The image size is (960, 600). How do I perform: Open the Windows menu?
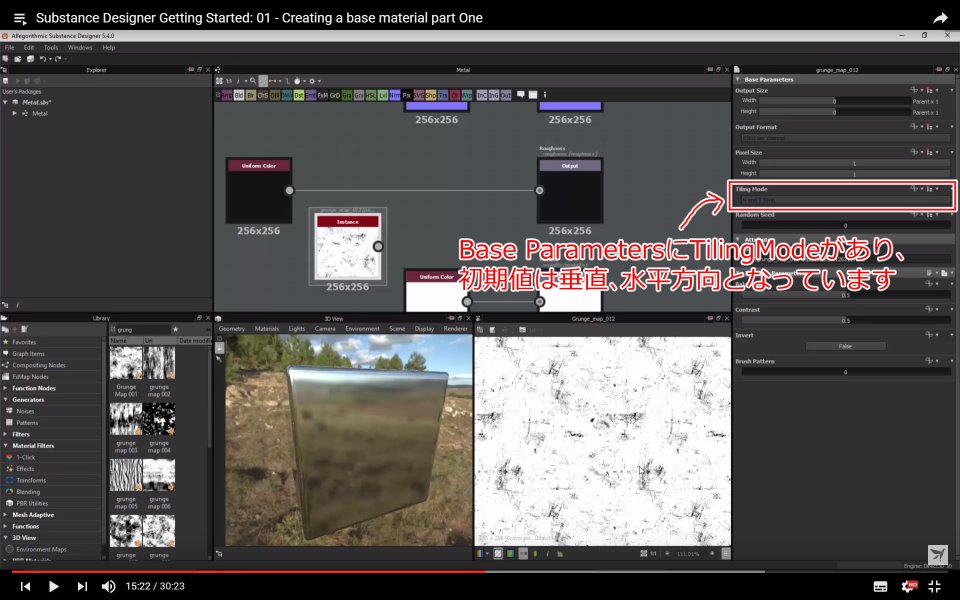(80, 47)
